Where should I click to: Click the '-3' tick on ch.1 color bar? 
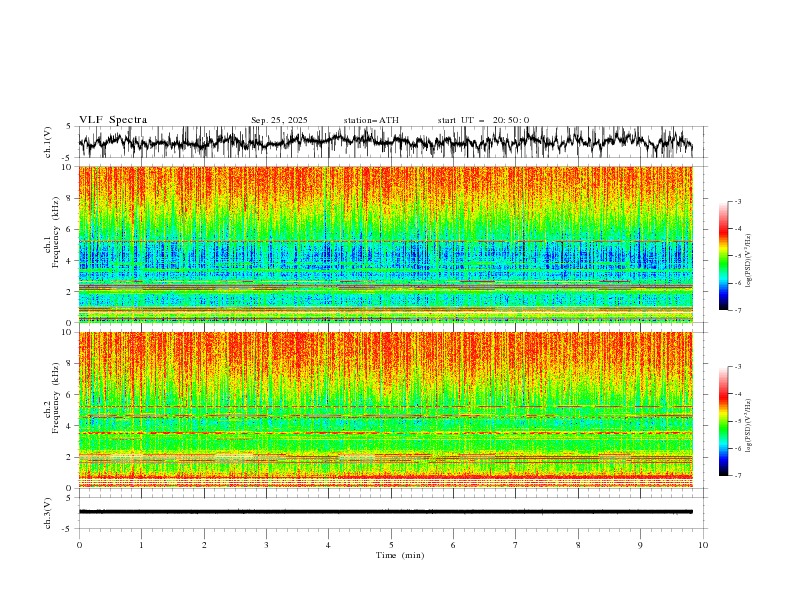click(738, 201)
